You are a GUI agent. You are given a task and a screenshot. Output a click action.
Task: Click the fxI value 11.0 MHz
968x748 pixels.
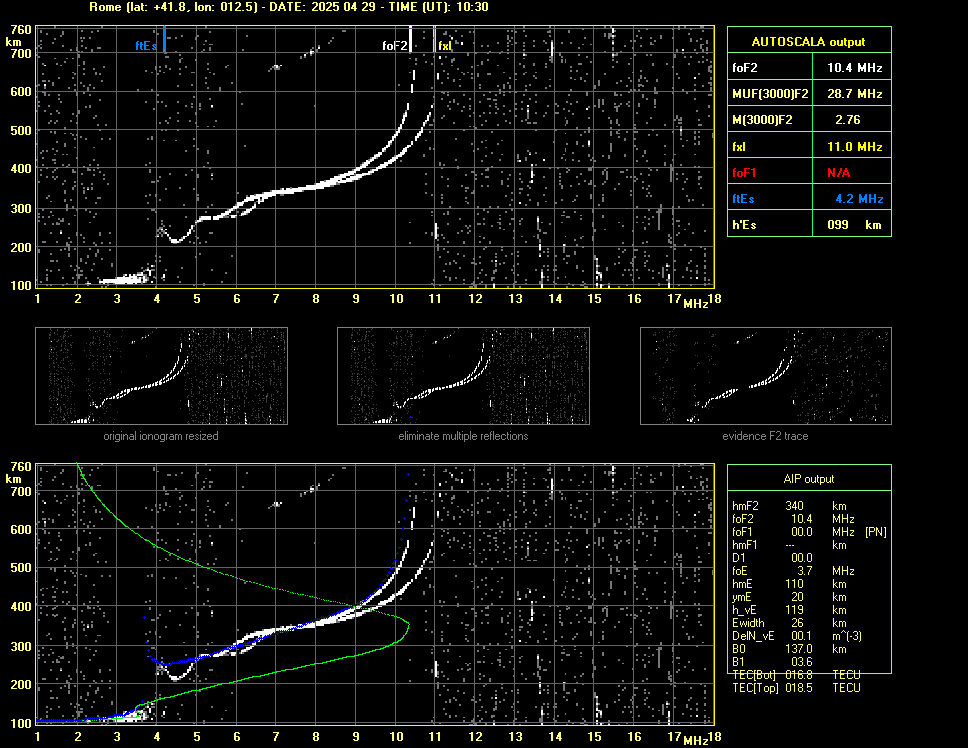(x=854, y=147)
